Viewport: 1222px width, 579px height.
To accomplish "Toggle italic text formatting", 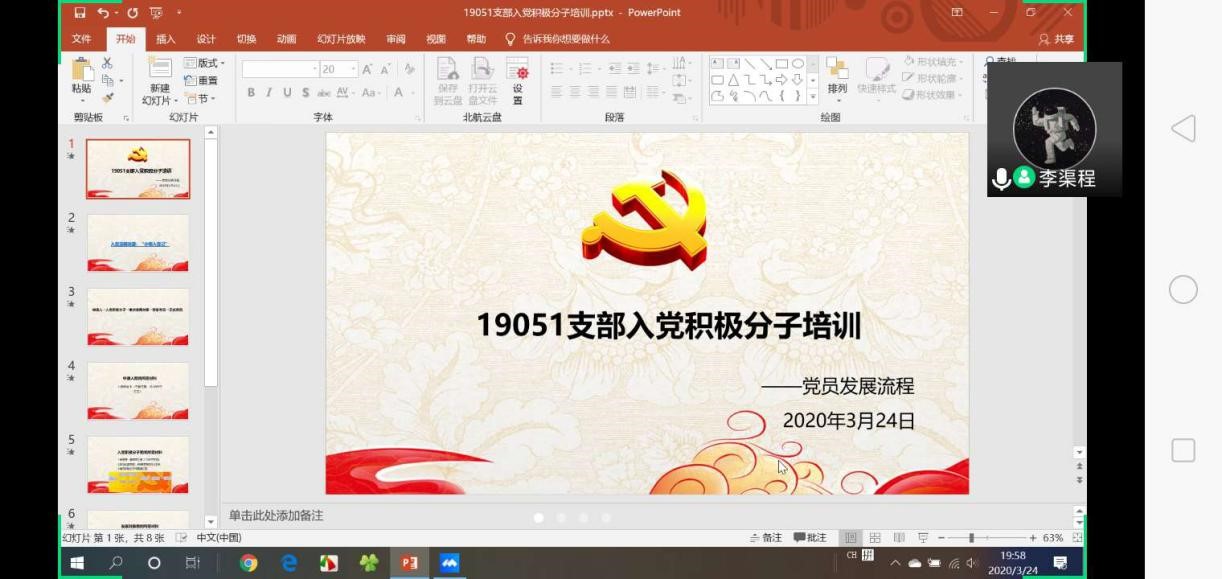I will point(269,93).
